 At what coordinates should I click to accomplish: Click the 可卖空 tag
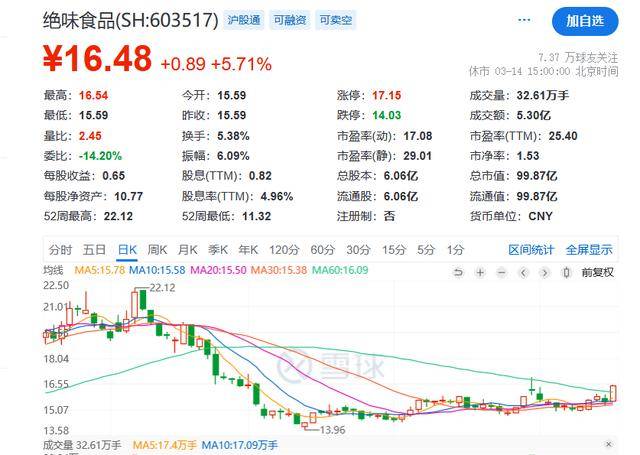pos(336,20)
